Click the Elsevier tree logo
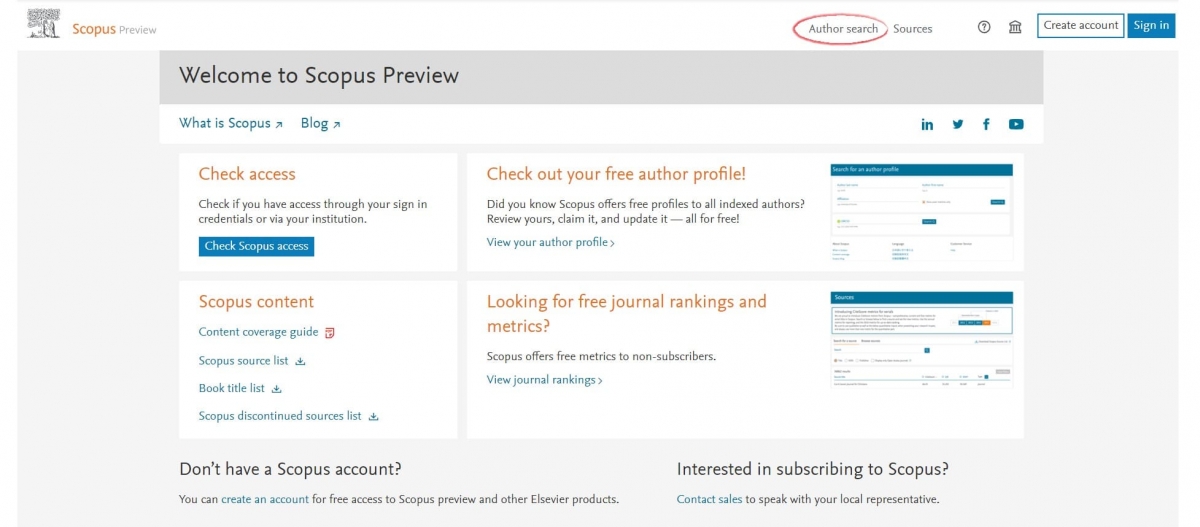The width and height of the screenshot is (1200, 527). 43,25
